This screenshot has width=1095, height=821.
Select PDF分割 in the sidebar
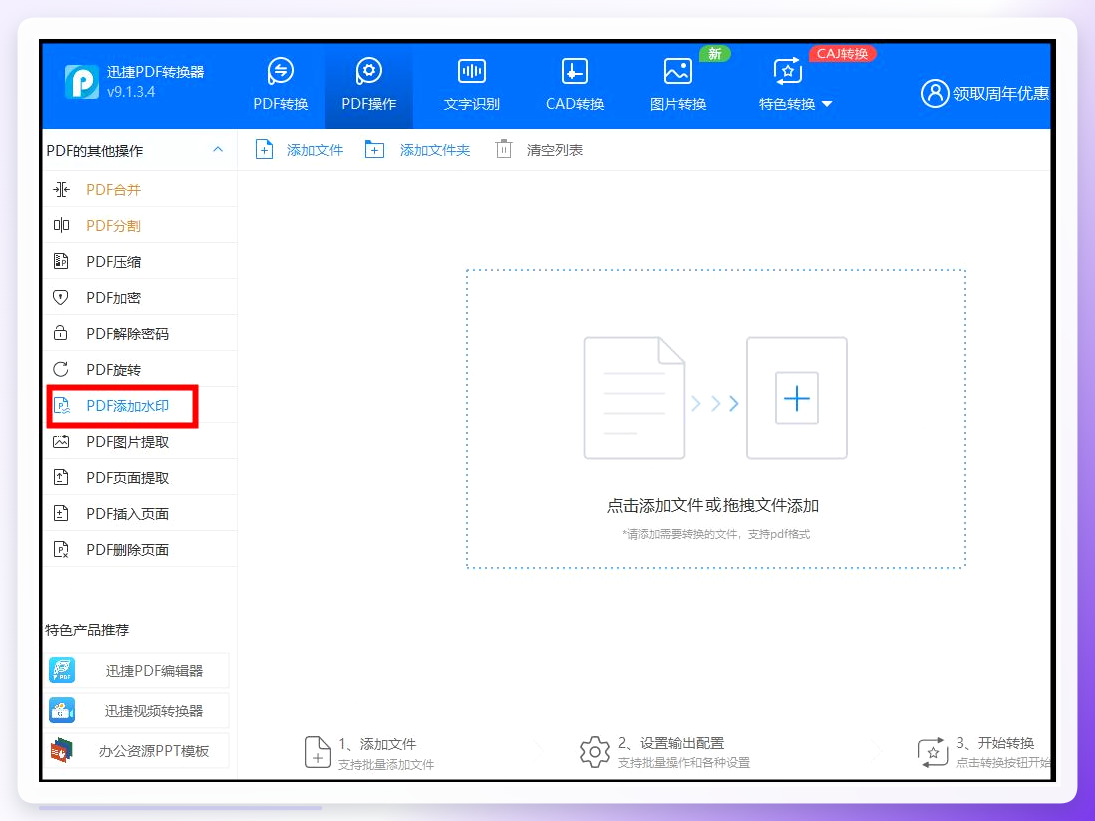tap(140, 225)
